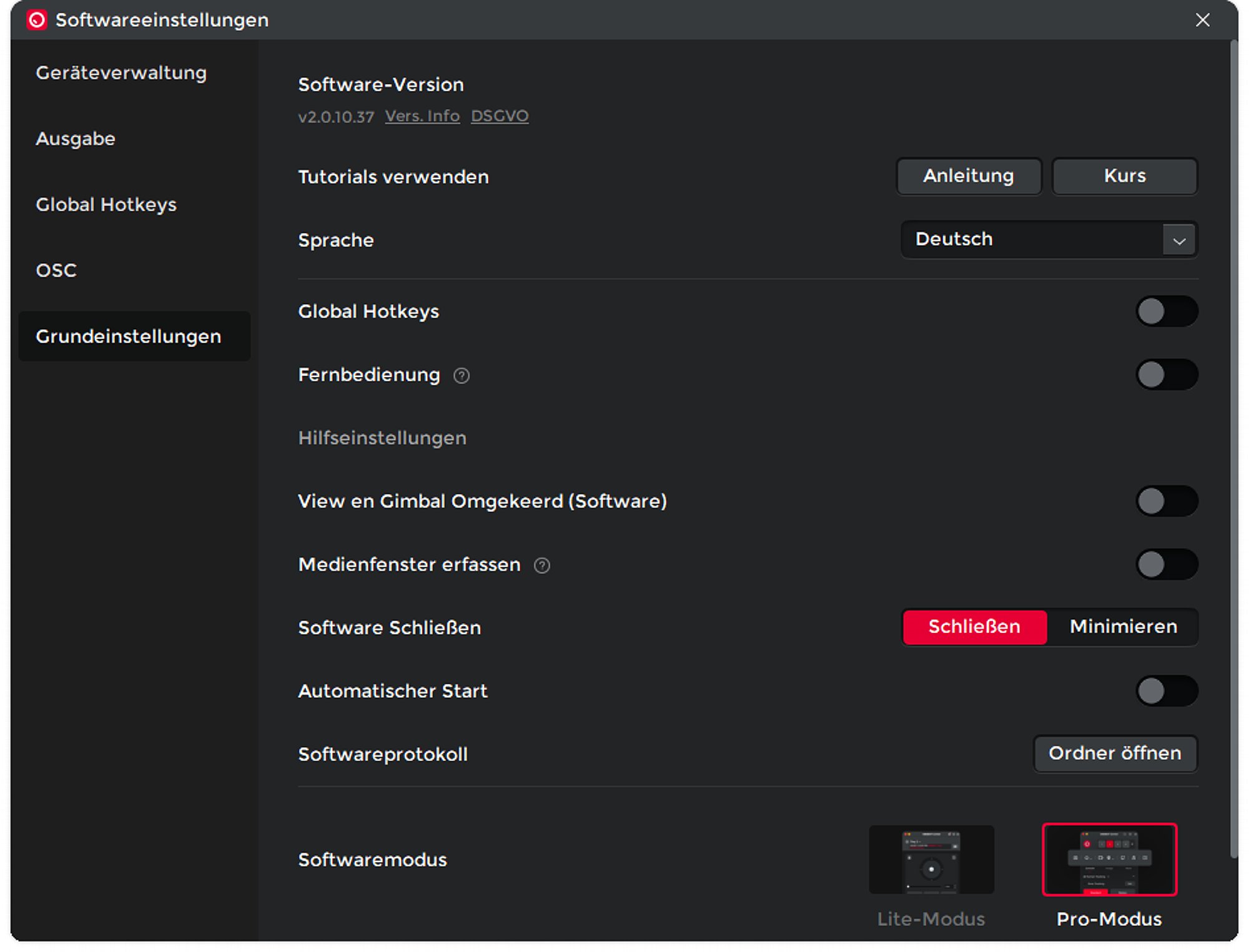Select the Pro-Modus thumbnail
The height and width of the screenshot is (952, 1249).
click(1109, 860)
